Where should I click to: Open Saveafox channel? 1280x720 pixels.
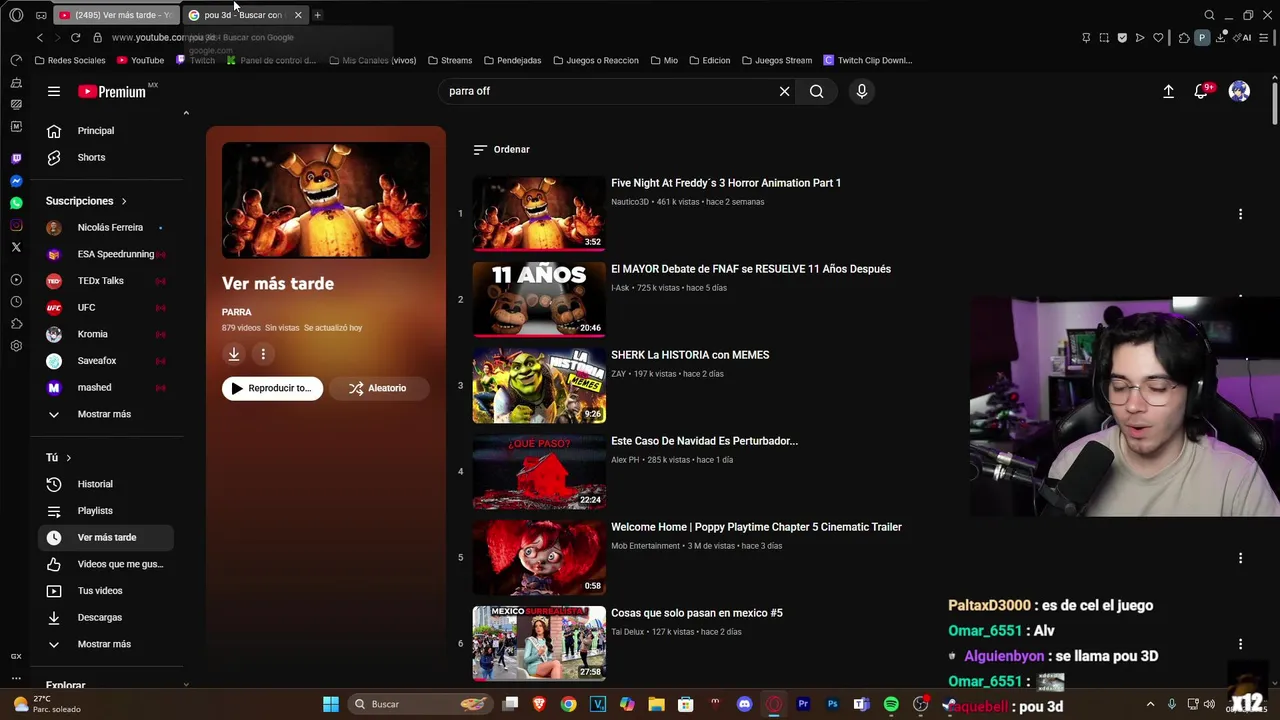coord(106,361)
